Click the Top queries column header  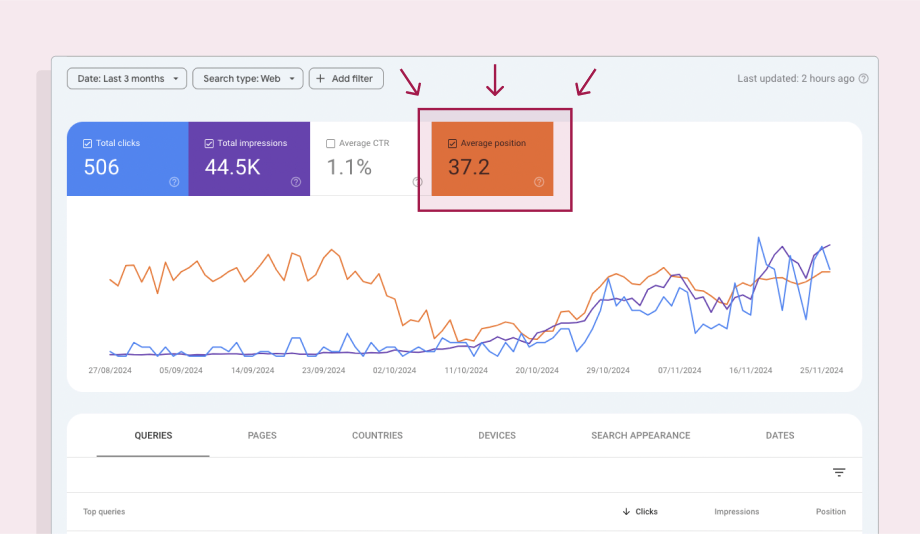[x=104, y=512]
